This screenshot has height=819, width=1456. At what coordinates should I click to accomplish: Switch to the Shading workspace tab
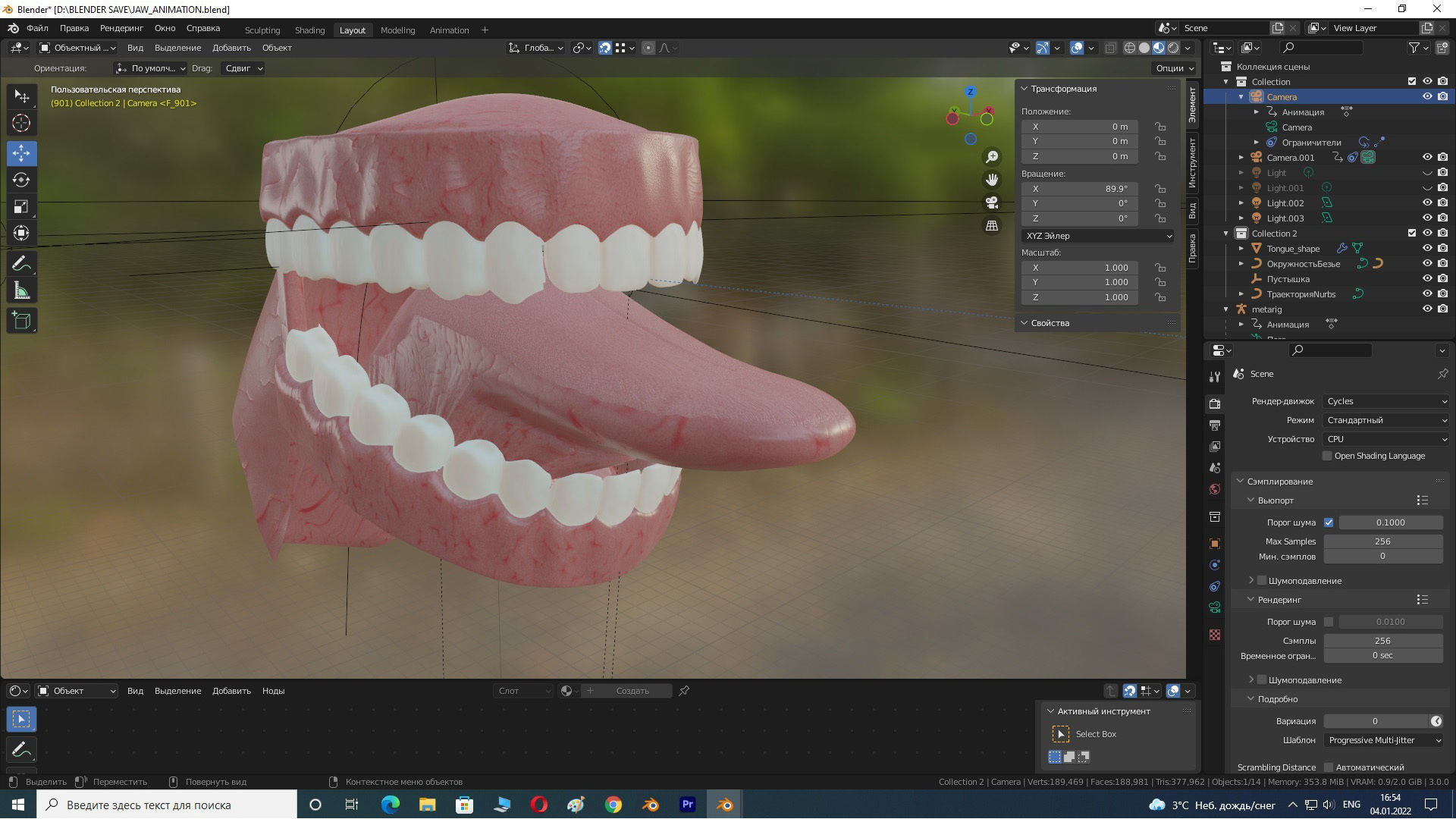coord(309,30)
